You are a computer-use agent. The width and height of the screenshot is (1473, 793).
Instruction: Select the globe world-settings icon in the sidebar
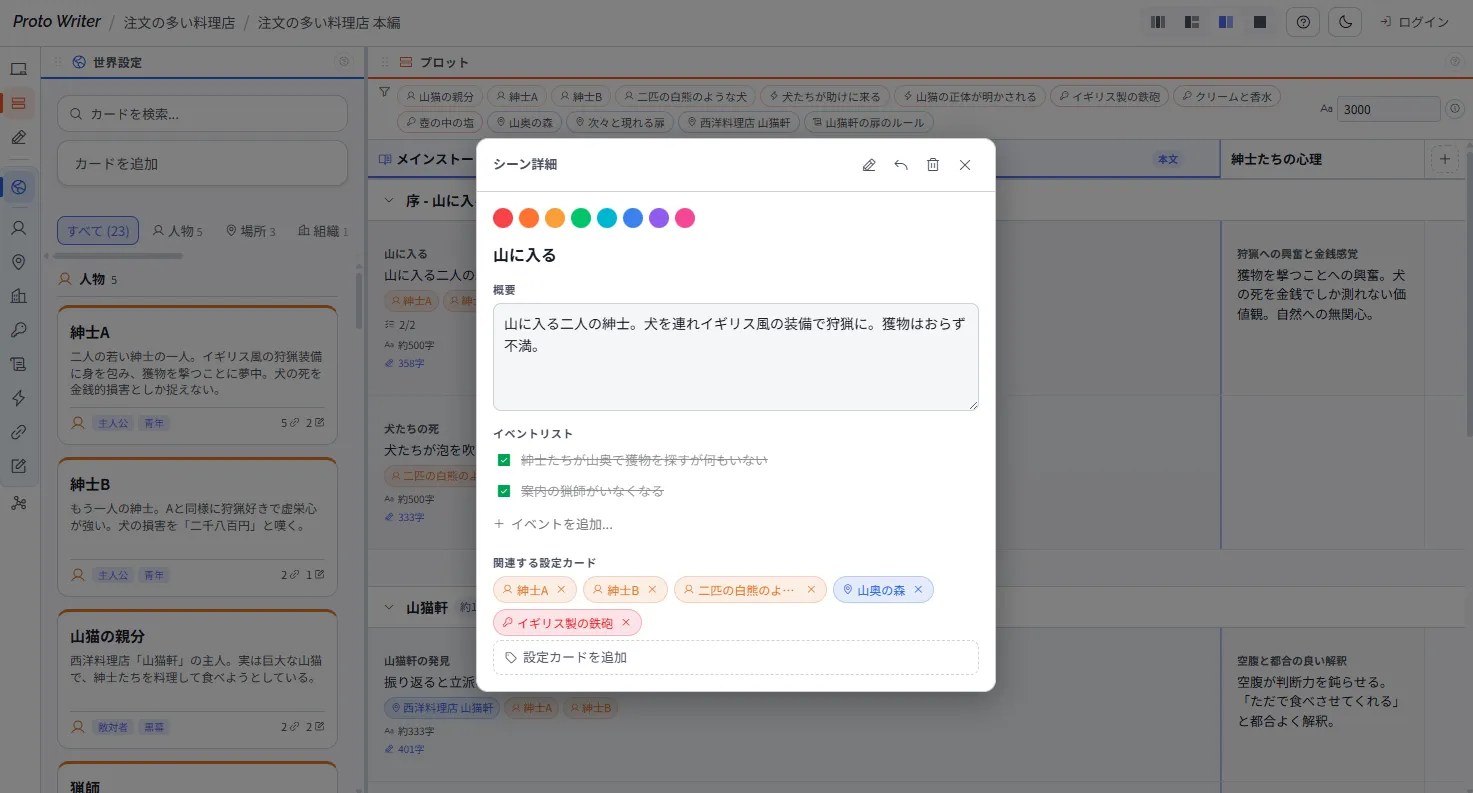19,186
